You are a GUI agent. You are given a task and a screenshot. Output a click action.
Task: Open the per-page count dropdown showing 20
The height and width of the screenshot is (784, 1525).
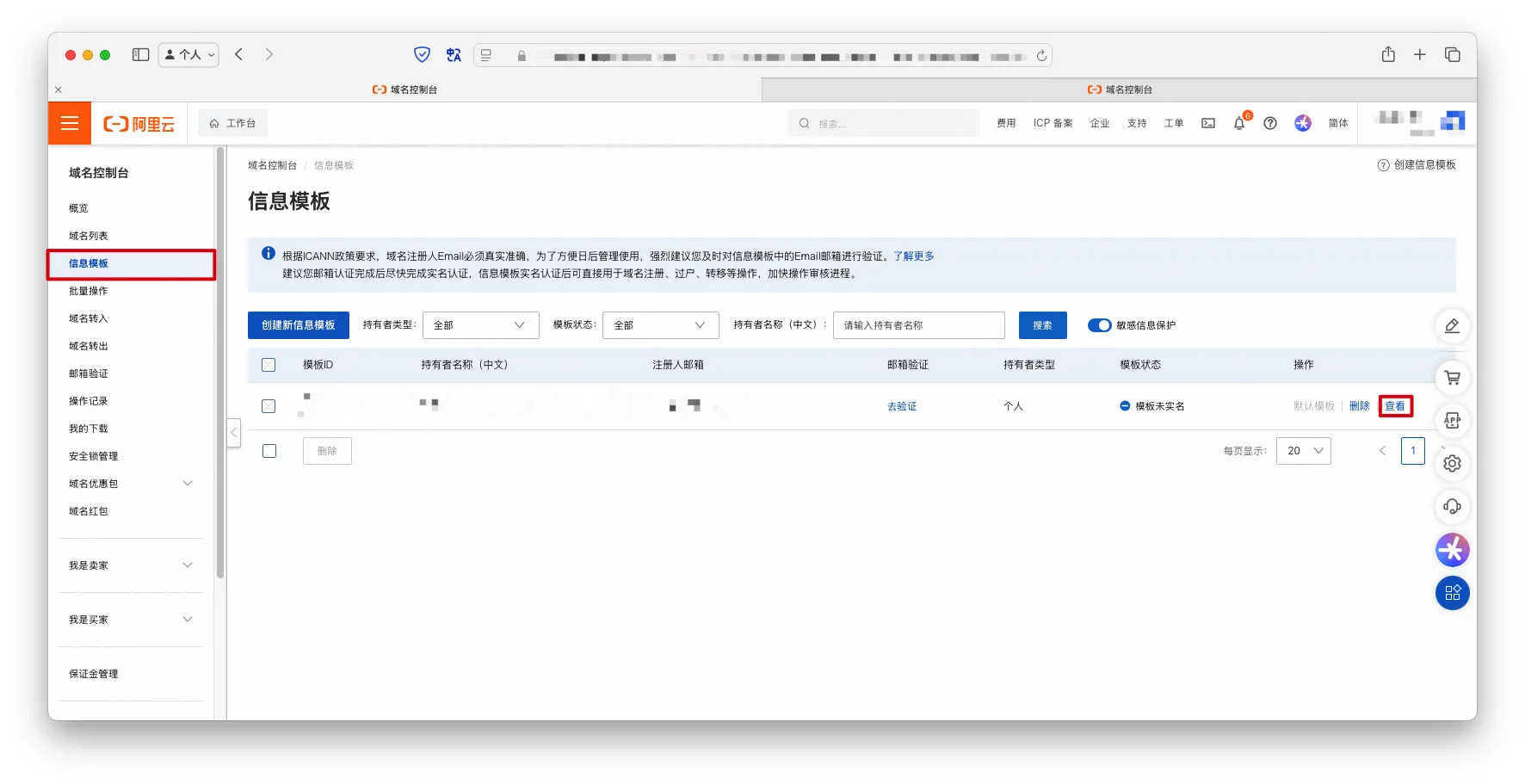pyautogui.click(x=1303, y=451)
